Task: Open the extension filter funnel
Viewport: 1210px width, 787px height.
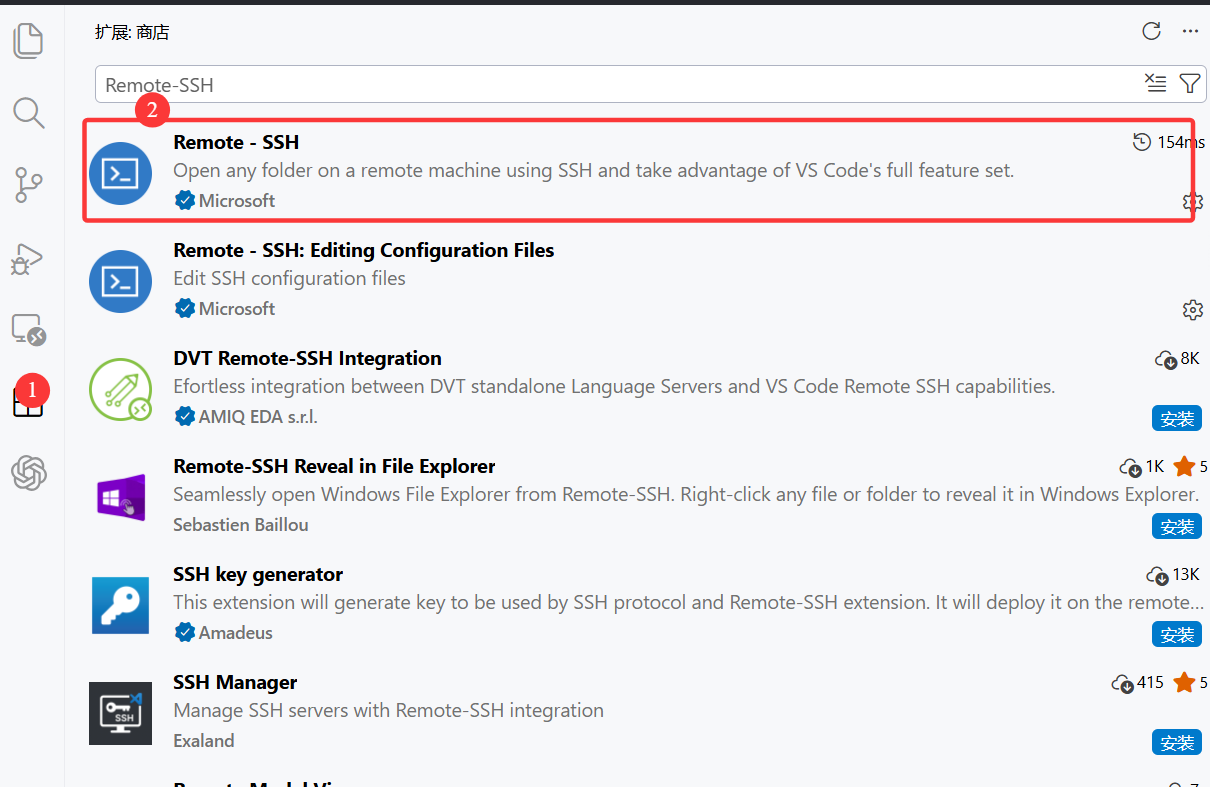Action: click(1189, 83)
